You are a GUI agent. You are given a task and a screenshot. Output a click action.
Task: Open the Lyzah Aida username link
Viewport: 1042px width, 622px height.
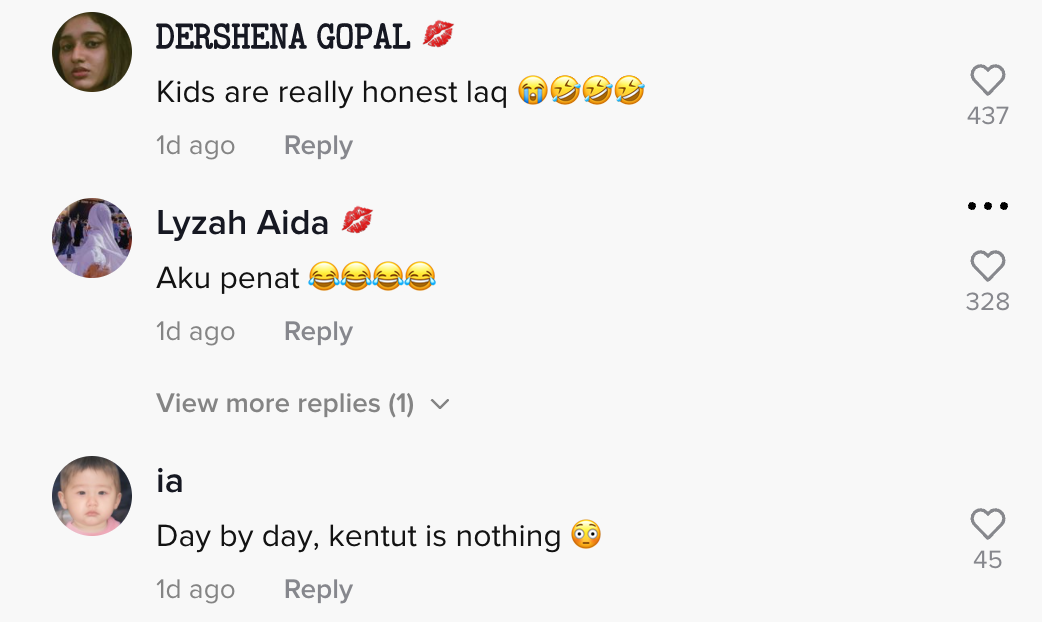(242, 223)
